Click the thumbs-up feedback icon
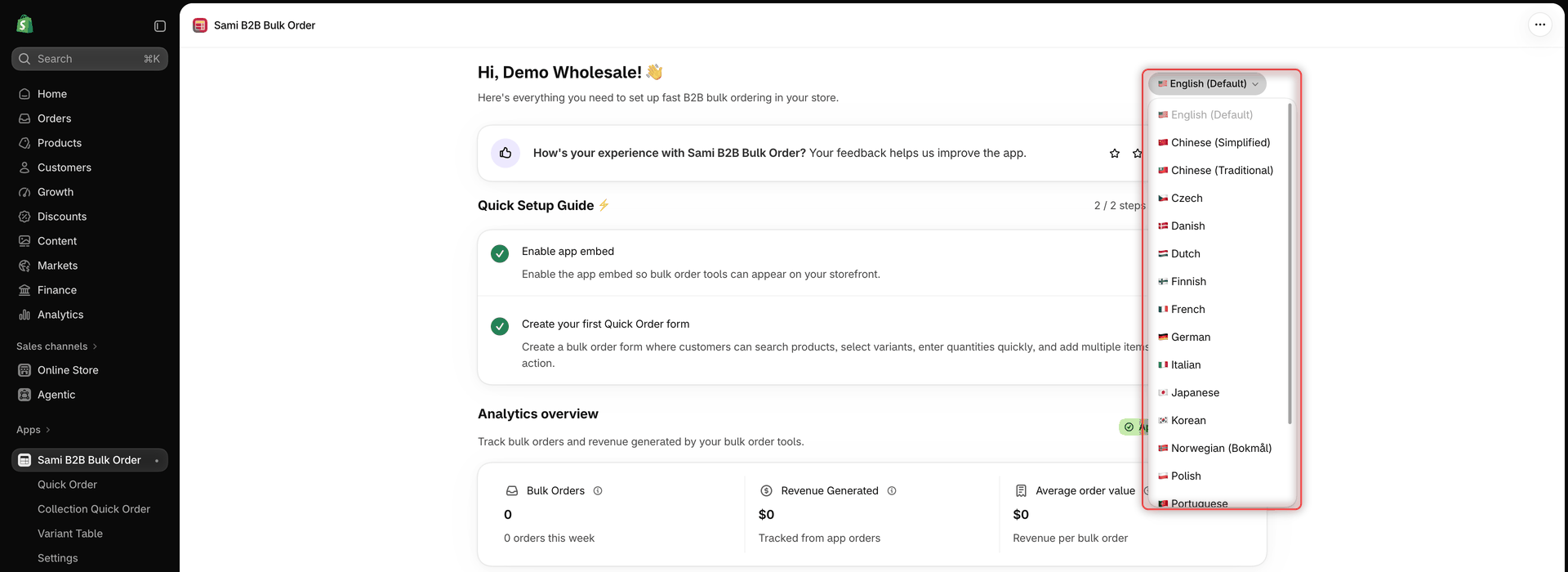1568x572 pixels. (506, 153)
